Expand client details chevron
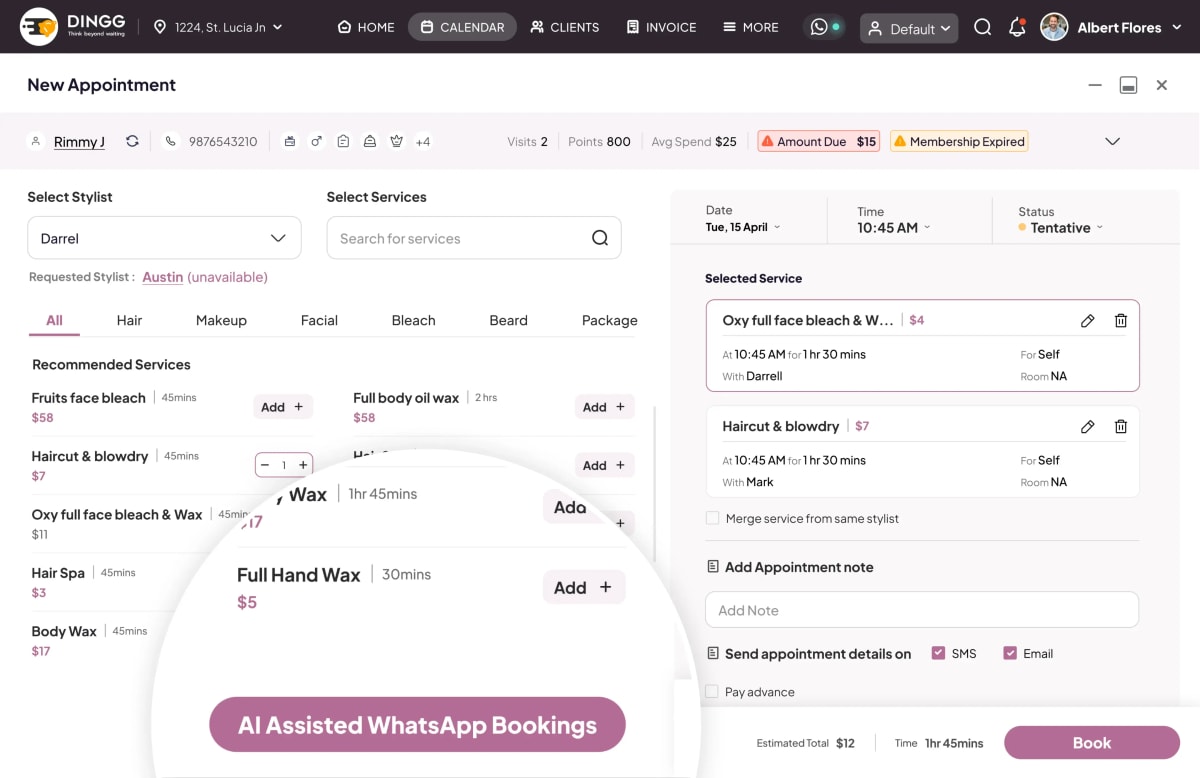1200x778 pixels. click(x=1112, y=142)
